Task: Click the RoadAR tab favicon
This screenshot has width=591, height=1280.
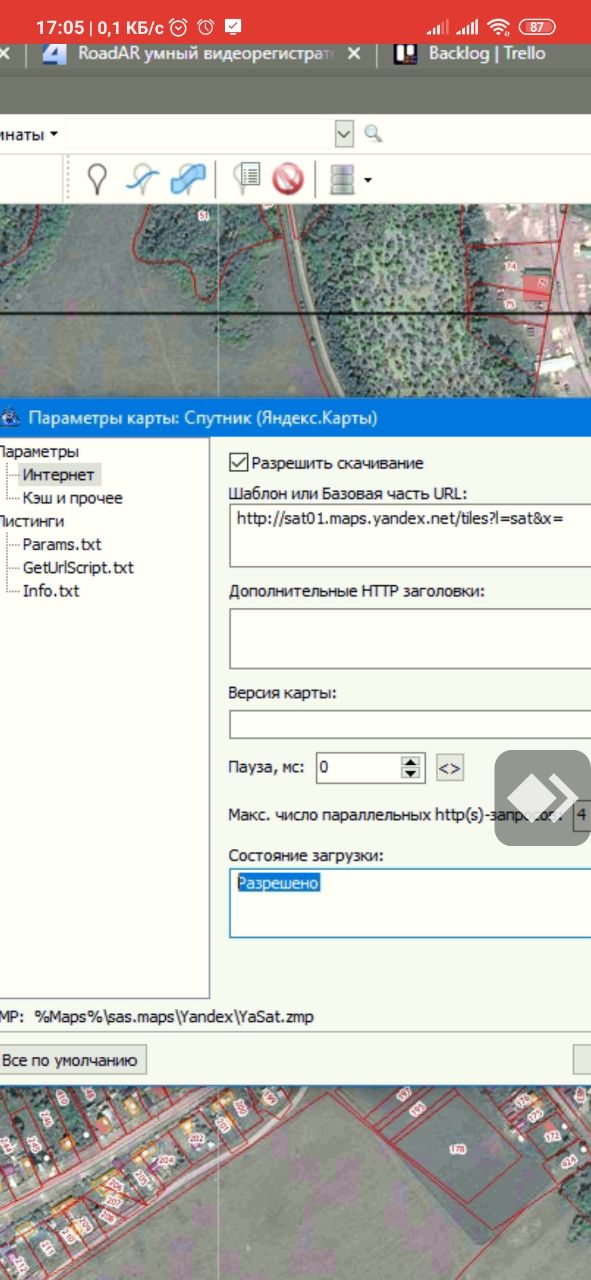Action: coord(55,54)
